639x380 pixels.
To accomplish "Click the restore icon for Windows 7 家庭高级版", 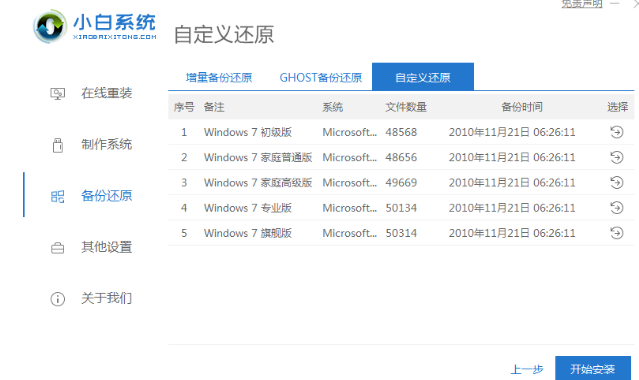I will tap(617, 183).
